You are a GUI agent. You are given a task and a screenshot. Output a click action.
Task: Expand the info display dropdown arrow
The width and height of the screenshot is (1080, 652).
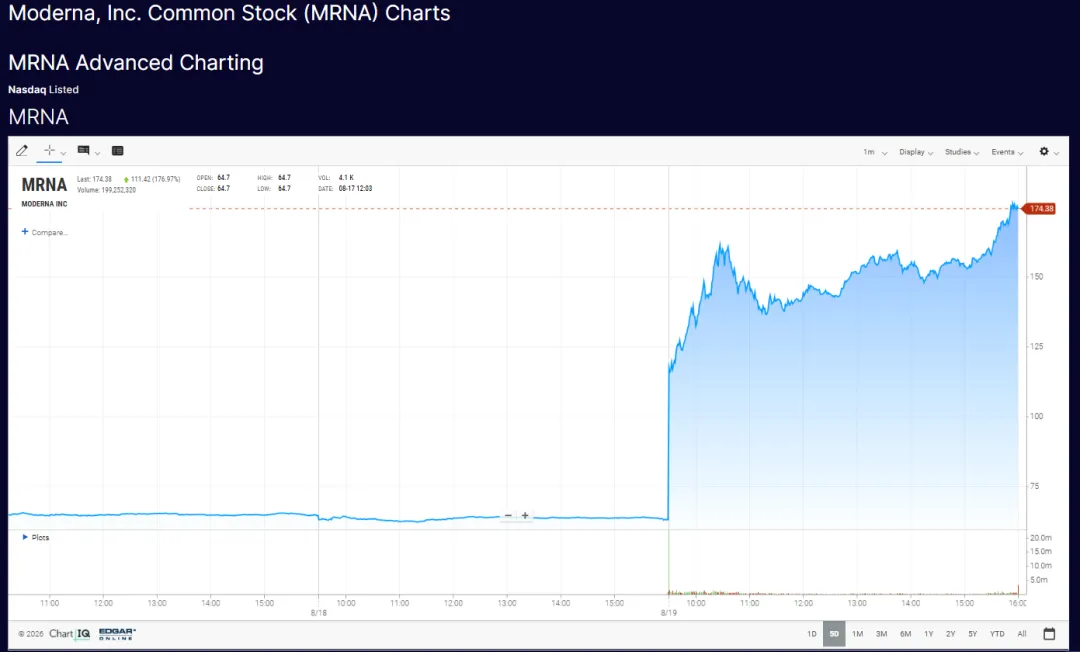coord(97,153)
